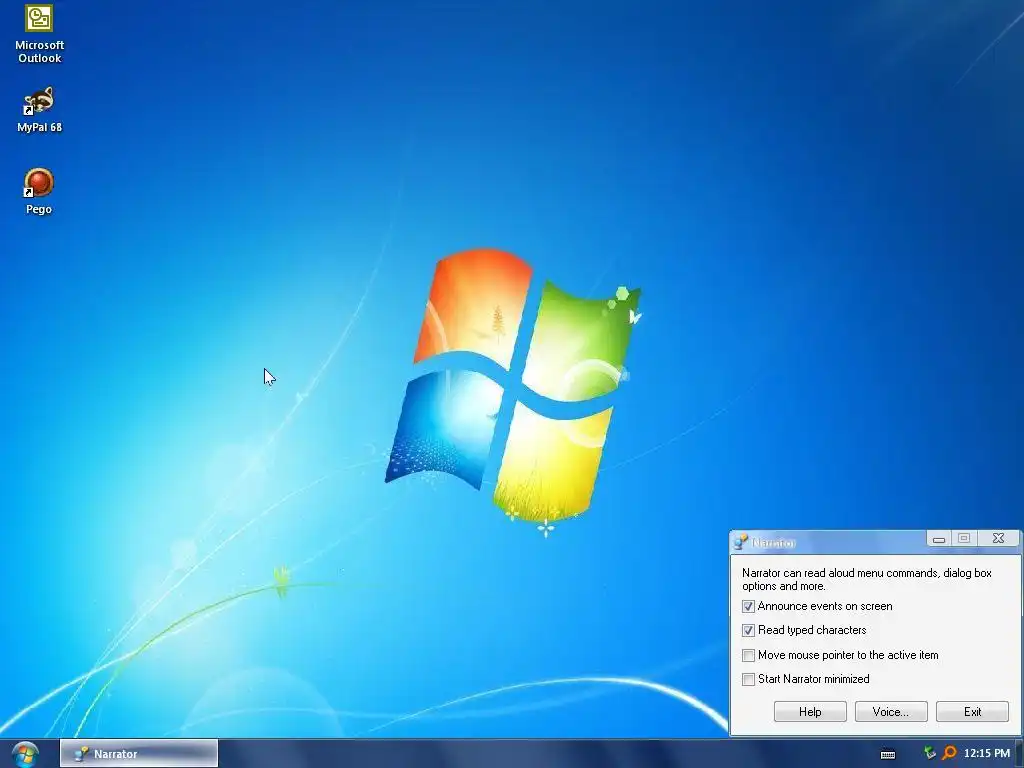Click the Safely Remove Hardware tray icon
1024x768 pixels.
[x=929, y=754]
